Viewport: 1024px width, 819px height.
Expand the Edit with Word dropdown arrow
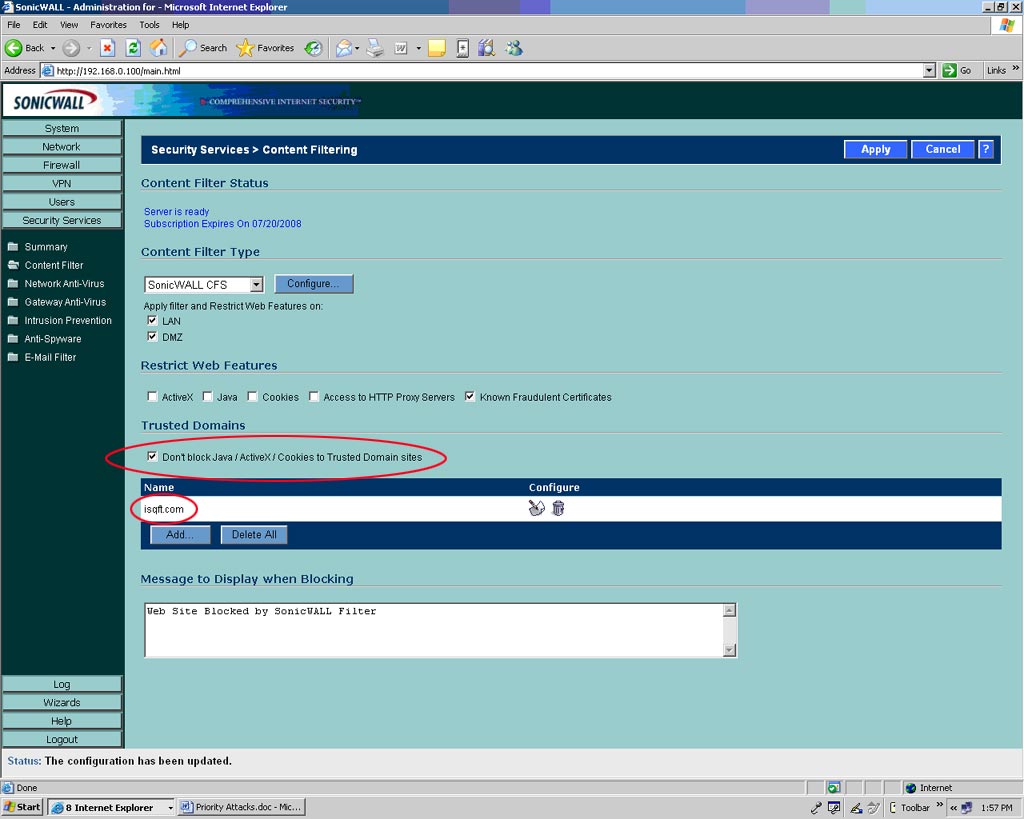click(419, 48)
